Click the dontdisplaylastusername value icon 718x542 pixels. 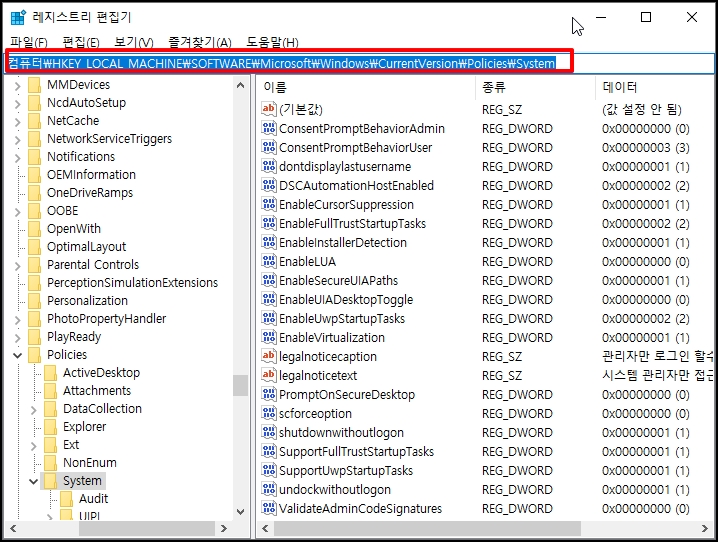[x=269, y=166]
